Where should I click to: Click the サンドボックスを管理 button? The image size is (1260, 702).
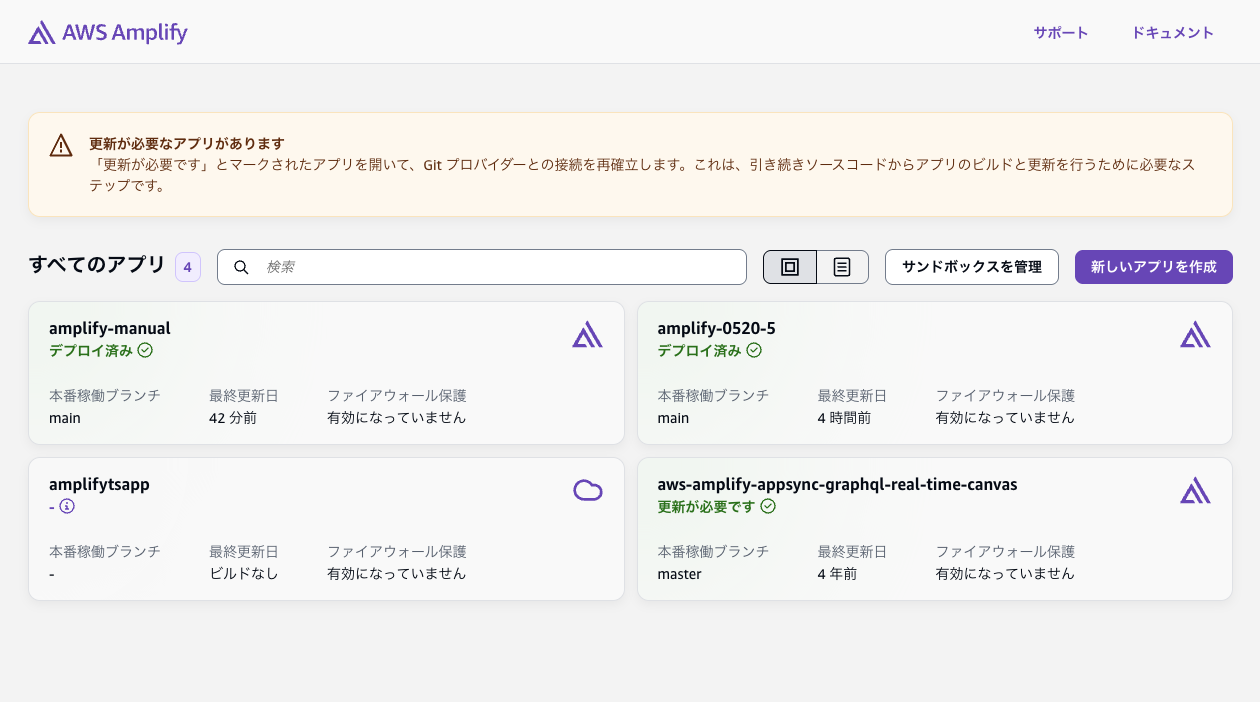tap(972, 267)
